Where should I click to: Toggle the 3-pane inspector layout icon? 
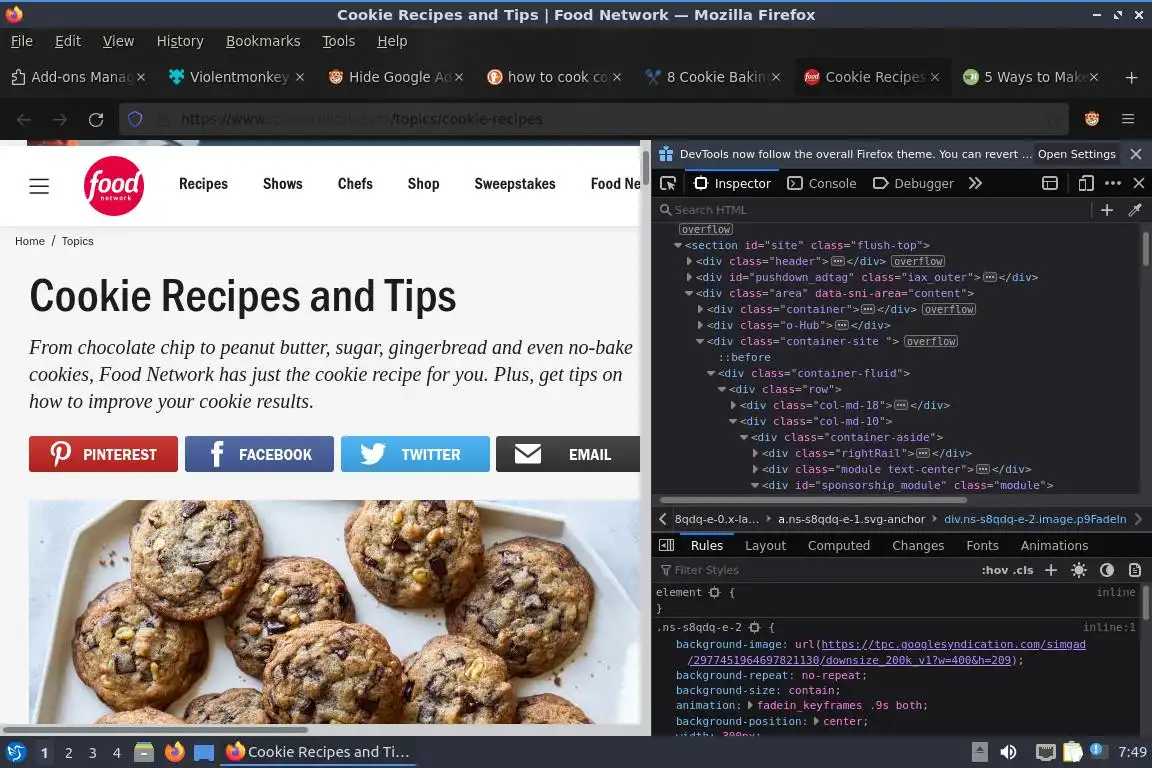[x=666, y=545]
